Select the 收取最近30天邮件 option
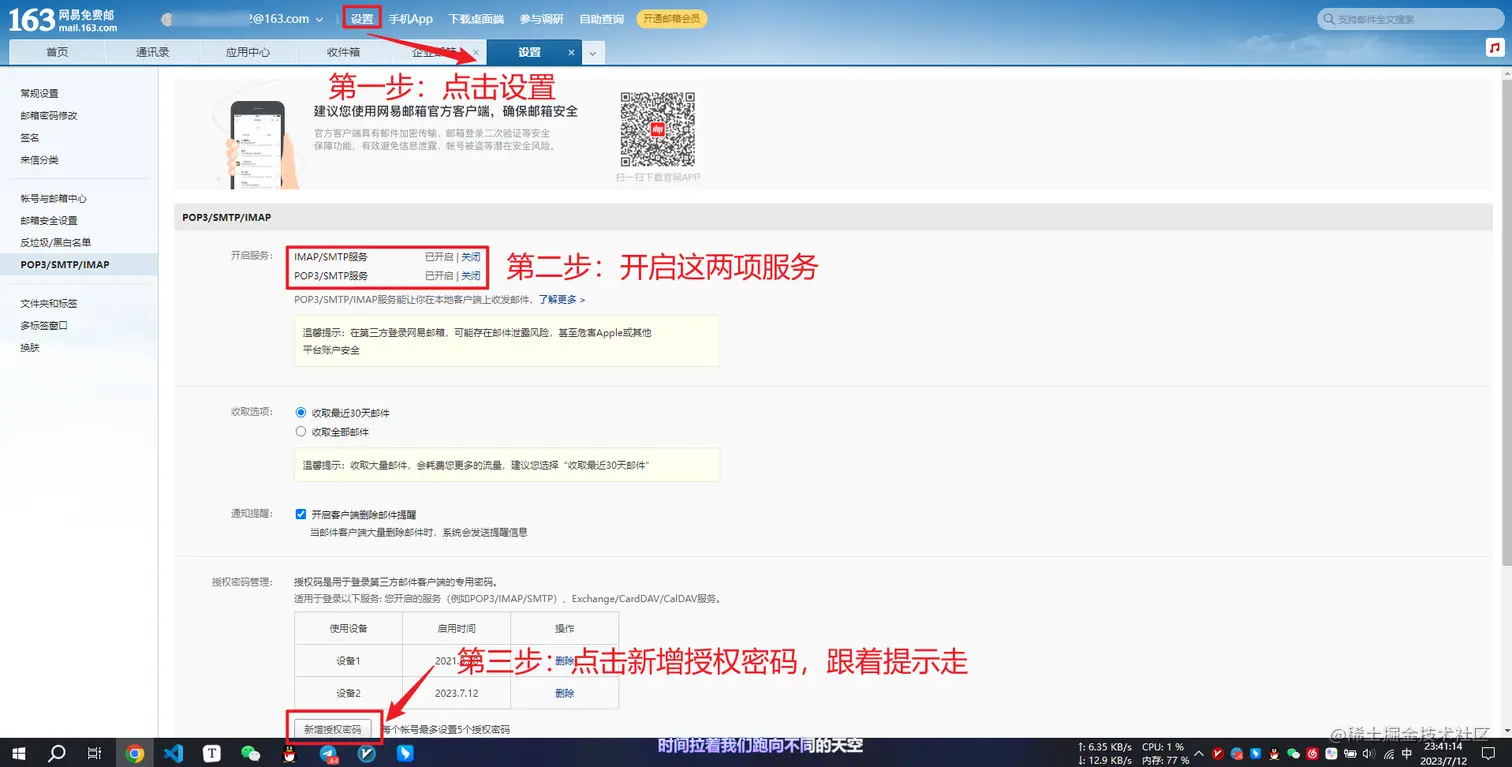Image resolution: width=1512 pixels, height=767 pixels. click(301, 412)
